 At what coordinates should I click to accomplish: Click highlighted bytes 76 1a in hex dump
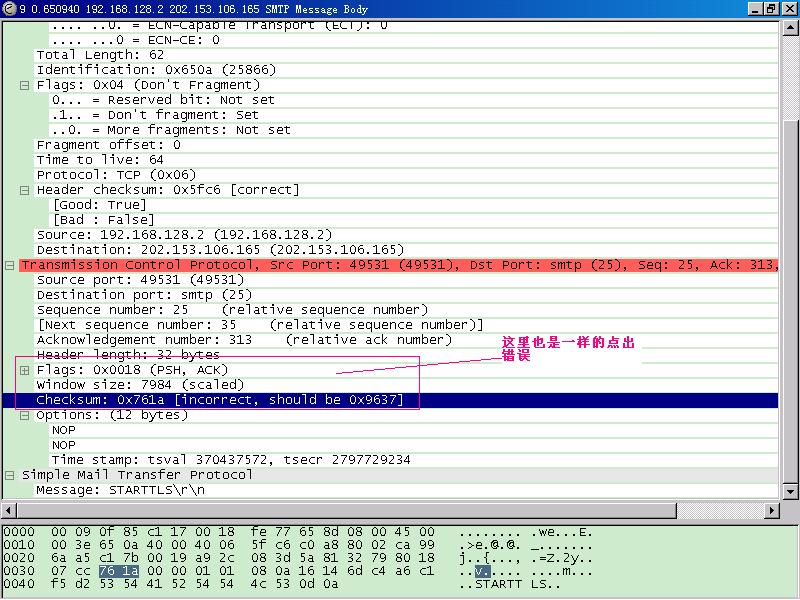pos(112,570)
